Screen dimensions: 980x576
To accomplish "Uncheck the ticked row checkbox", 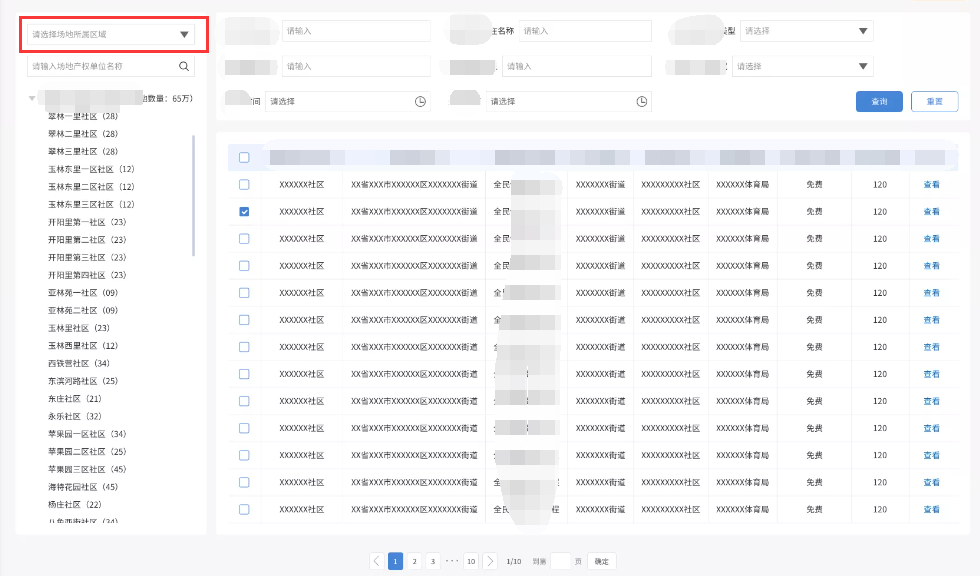I will click(x=244, y=212).
